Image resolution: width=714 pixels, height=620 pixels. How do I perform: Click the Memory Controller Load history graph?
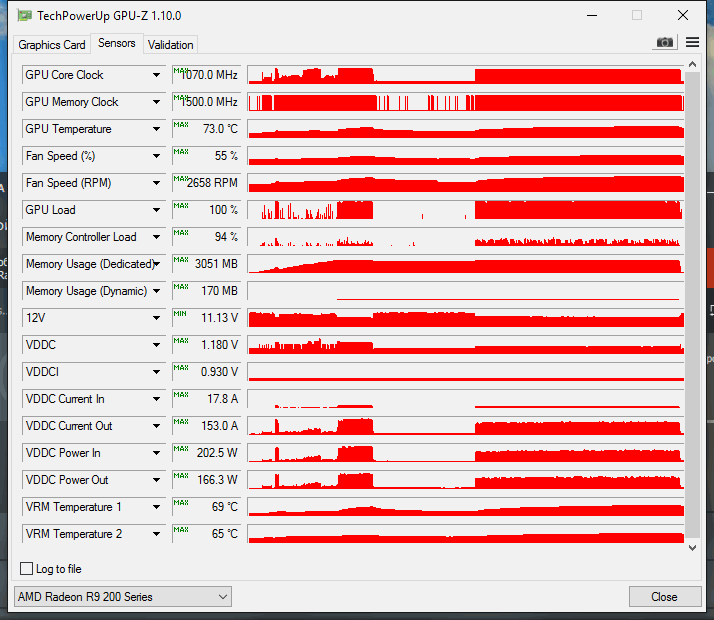(466, 237)
